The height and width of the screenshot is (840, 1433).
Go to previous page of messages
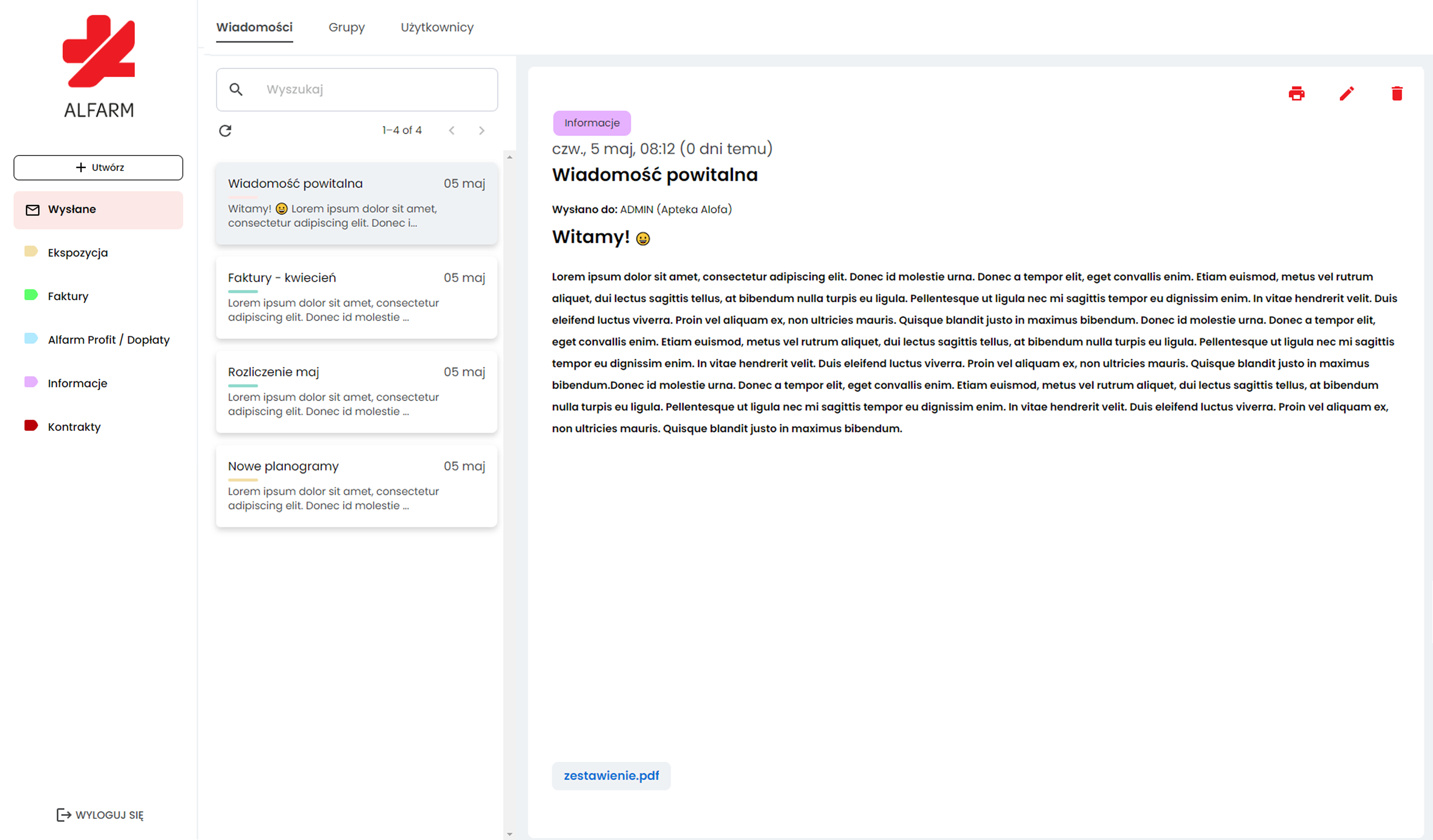[452, 131]
